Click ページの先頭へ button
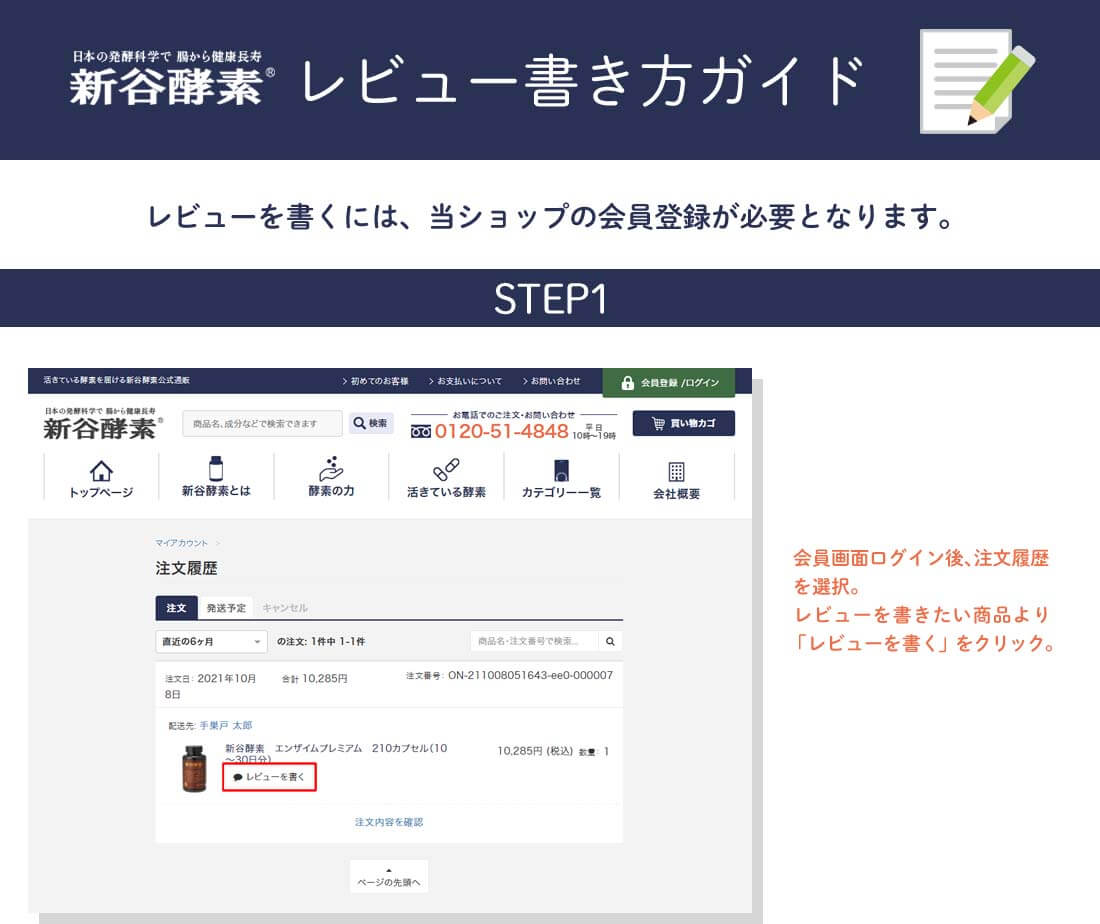The height and width of the screenshot is (924, 1100). [389, 877]
